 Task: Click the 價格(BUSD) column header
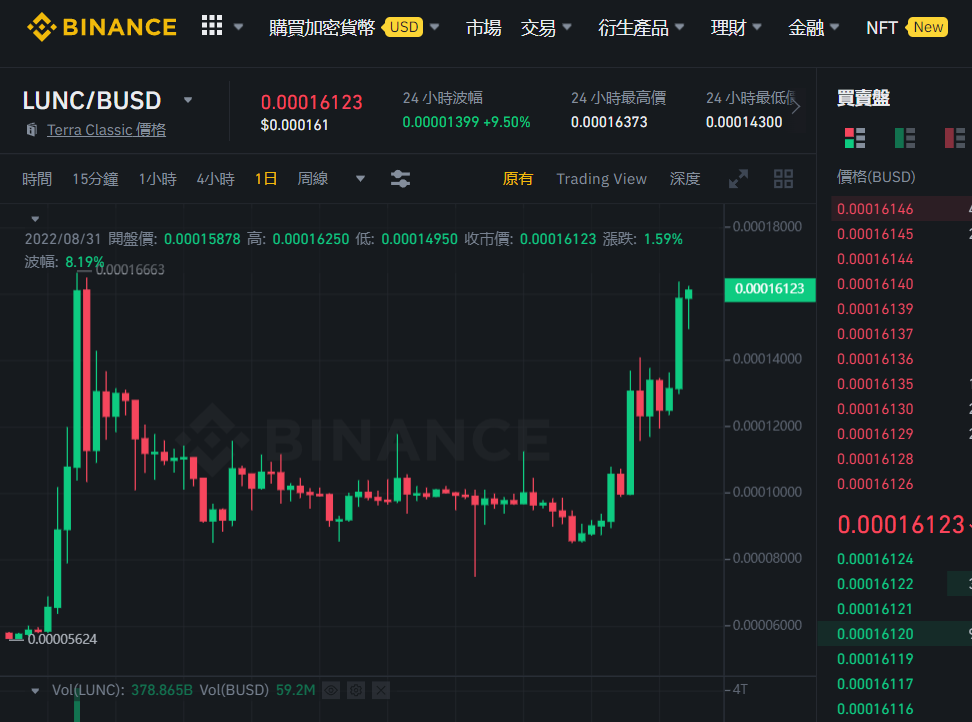[x=876, y=177]
